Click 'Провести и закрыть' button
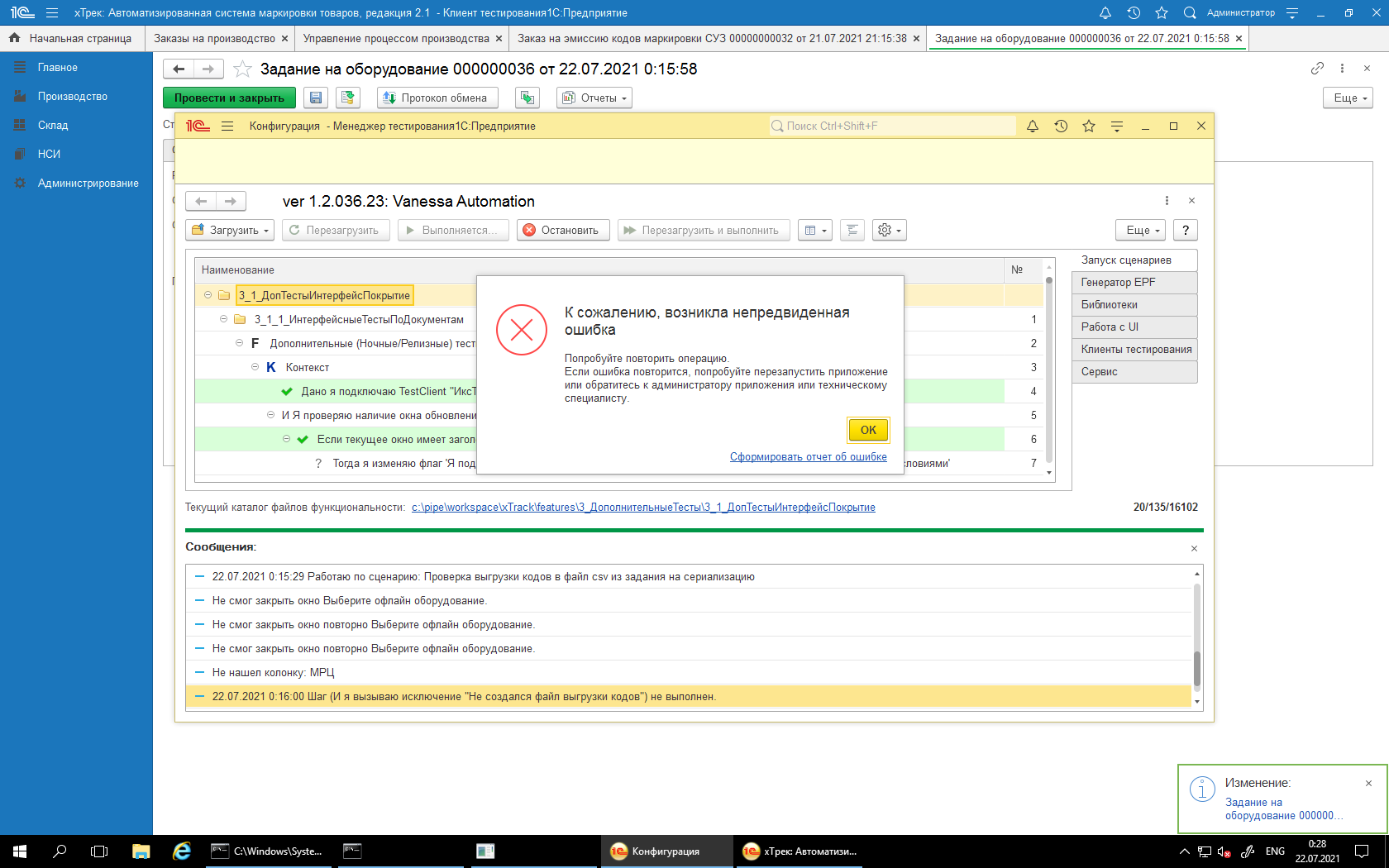 coord(229,98)
